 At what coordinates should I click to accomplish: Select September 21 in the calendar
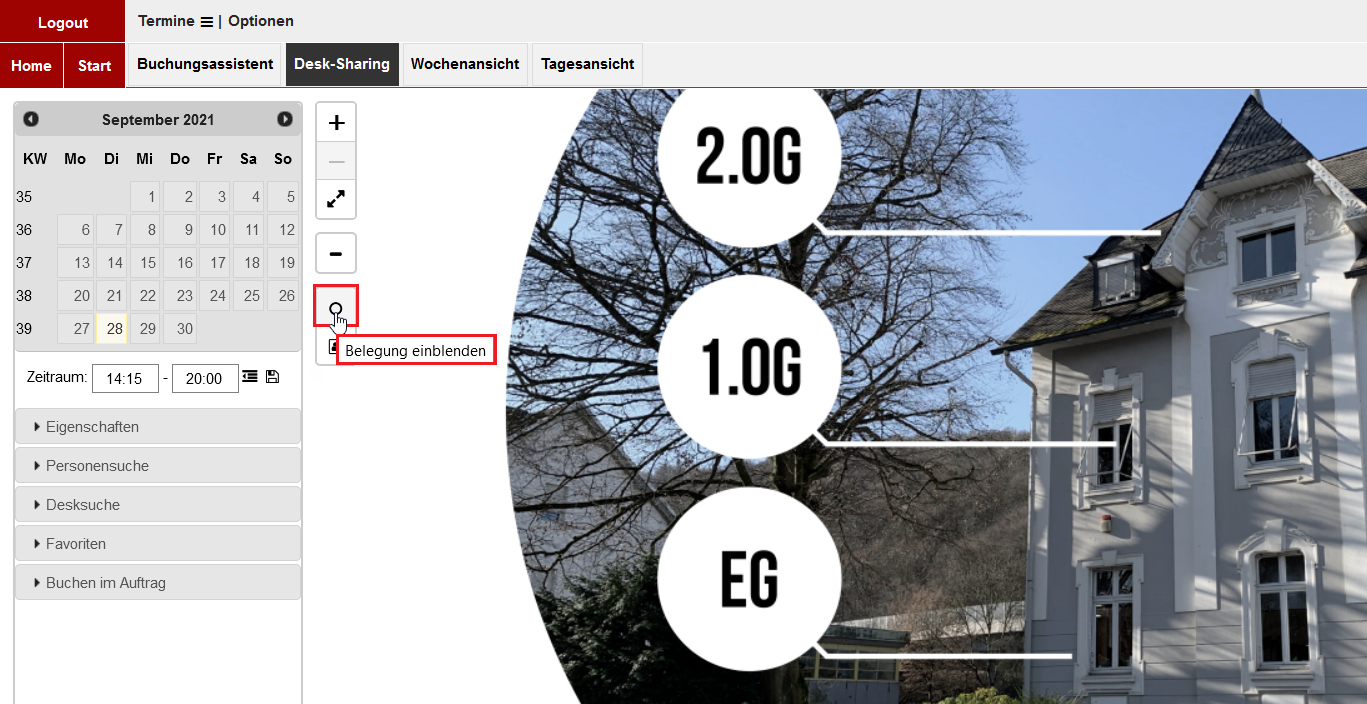tap(112, 296)
